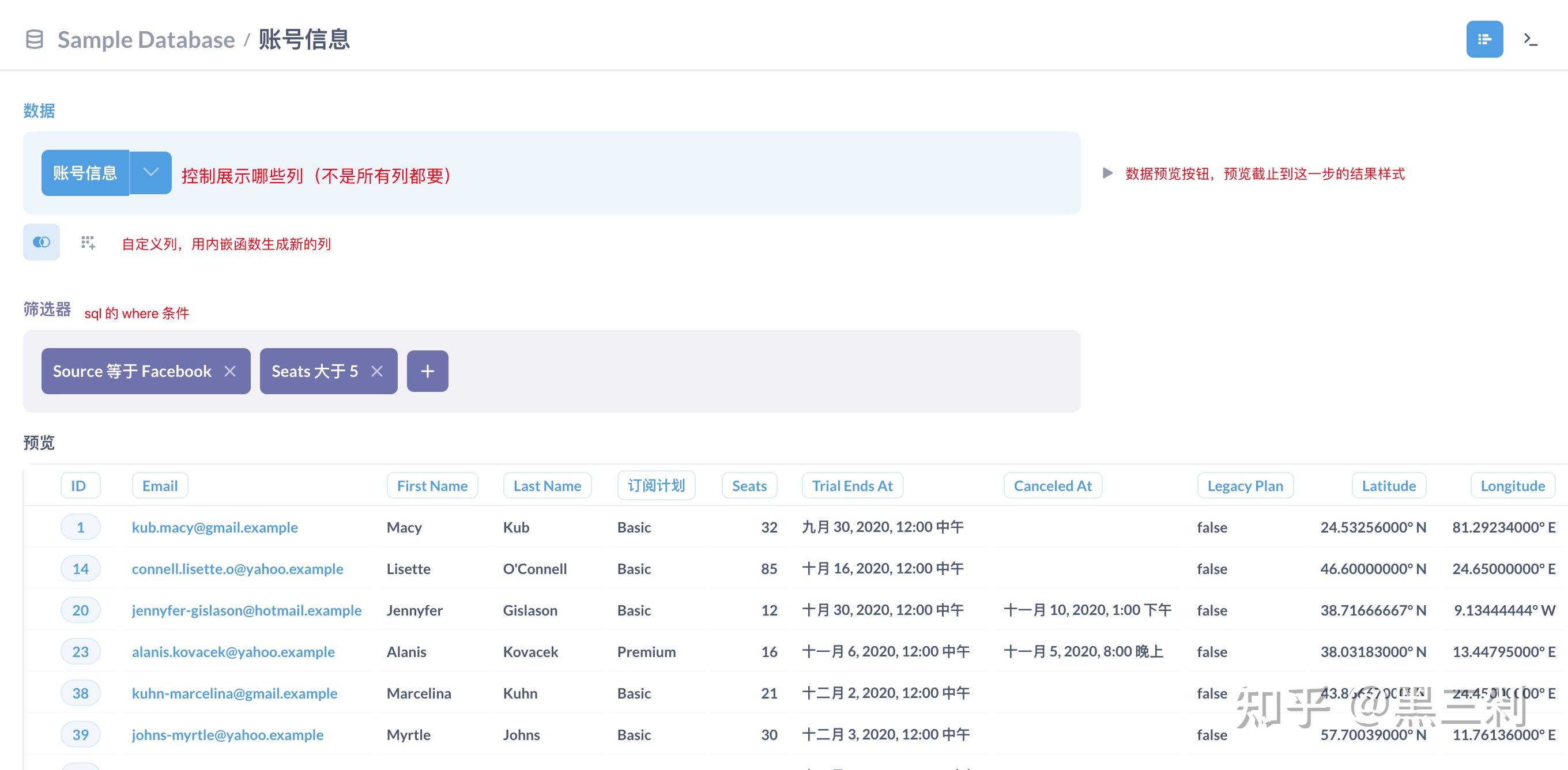The height and width of the screenshot is (770, 1568).
Task: Add a new filter with plus button
Action: (427, 371)
